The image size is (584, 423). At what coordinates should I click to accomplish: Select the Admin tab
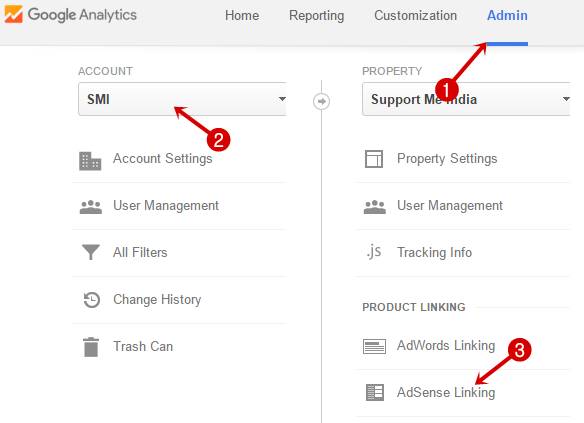coord(507,16)
